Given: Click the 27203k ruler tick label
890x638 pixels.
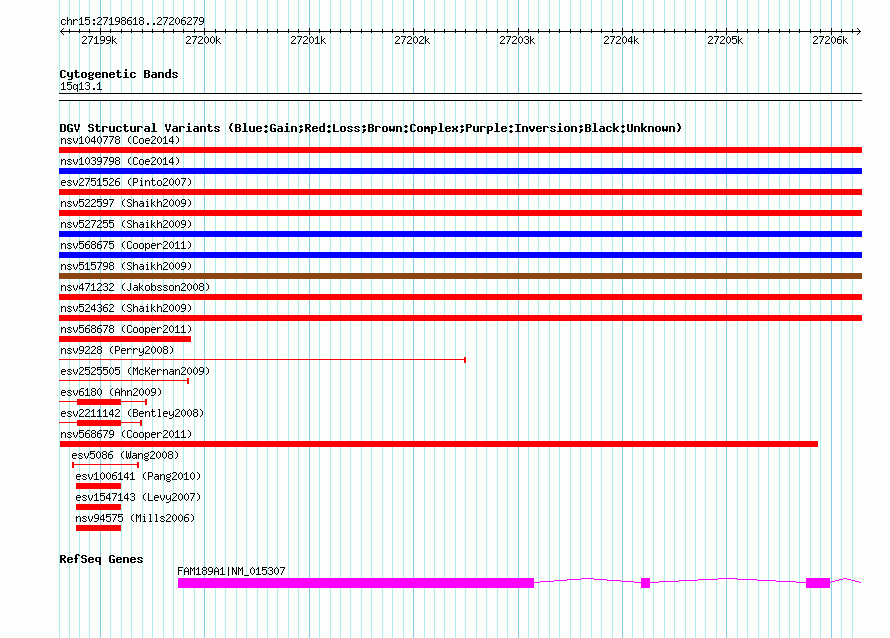Looking at the screenshot, I should 517,40.
